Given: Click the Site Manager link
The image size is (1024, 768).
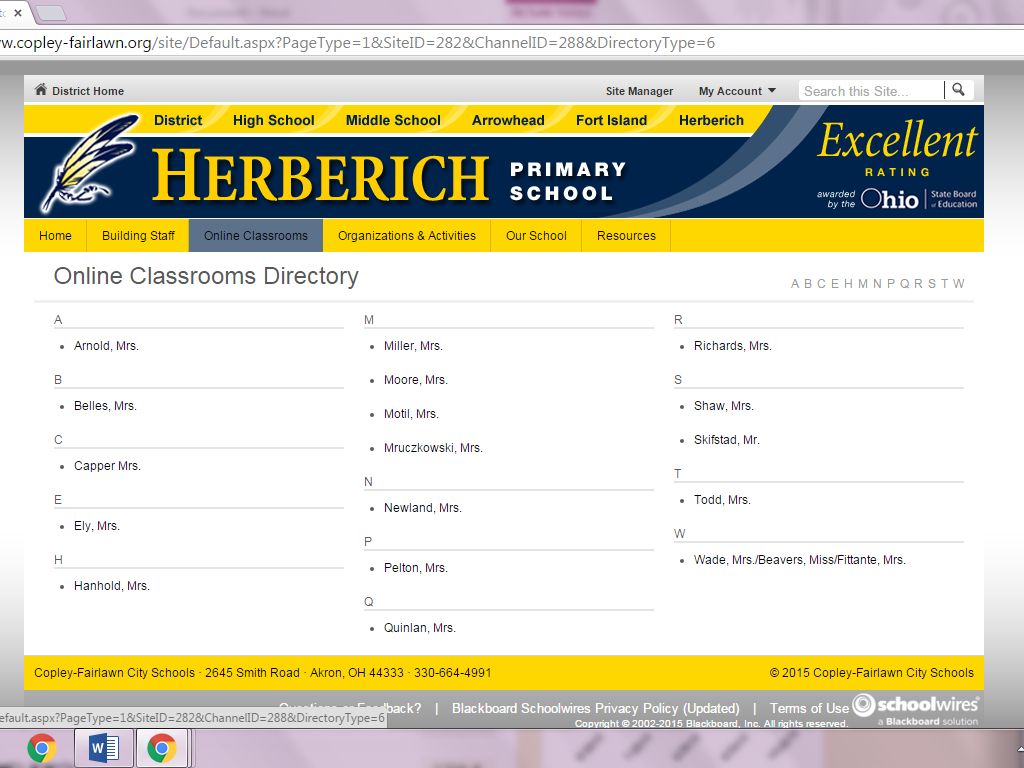Looking at the screenshot, I should click(639, 91).
